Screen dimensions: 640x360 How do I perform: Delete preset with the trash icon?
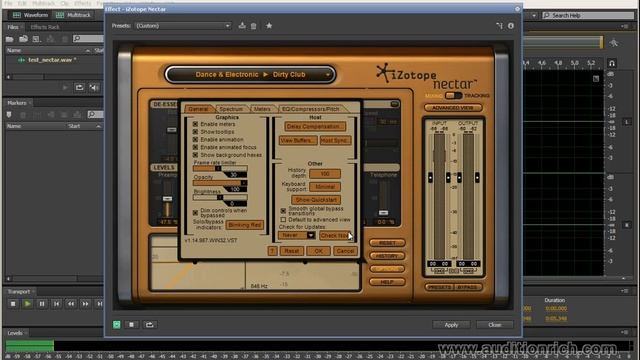click(x=253, y=26)
